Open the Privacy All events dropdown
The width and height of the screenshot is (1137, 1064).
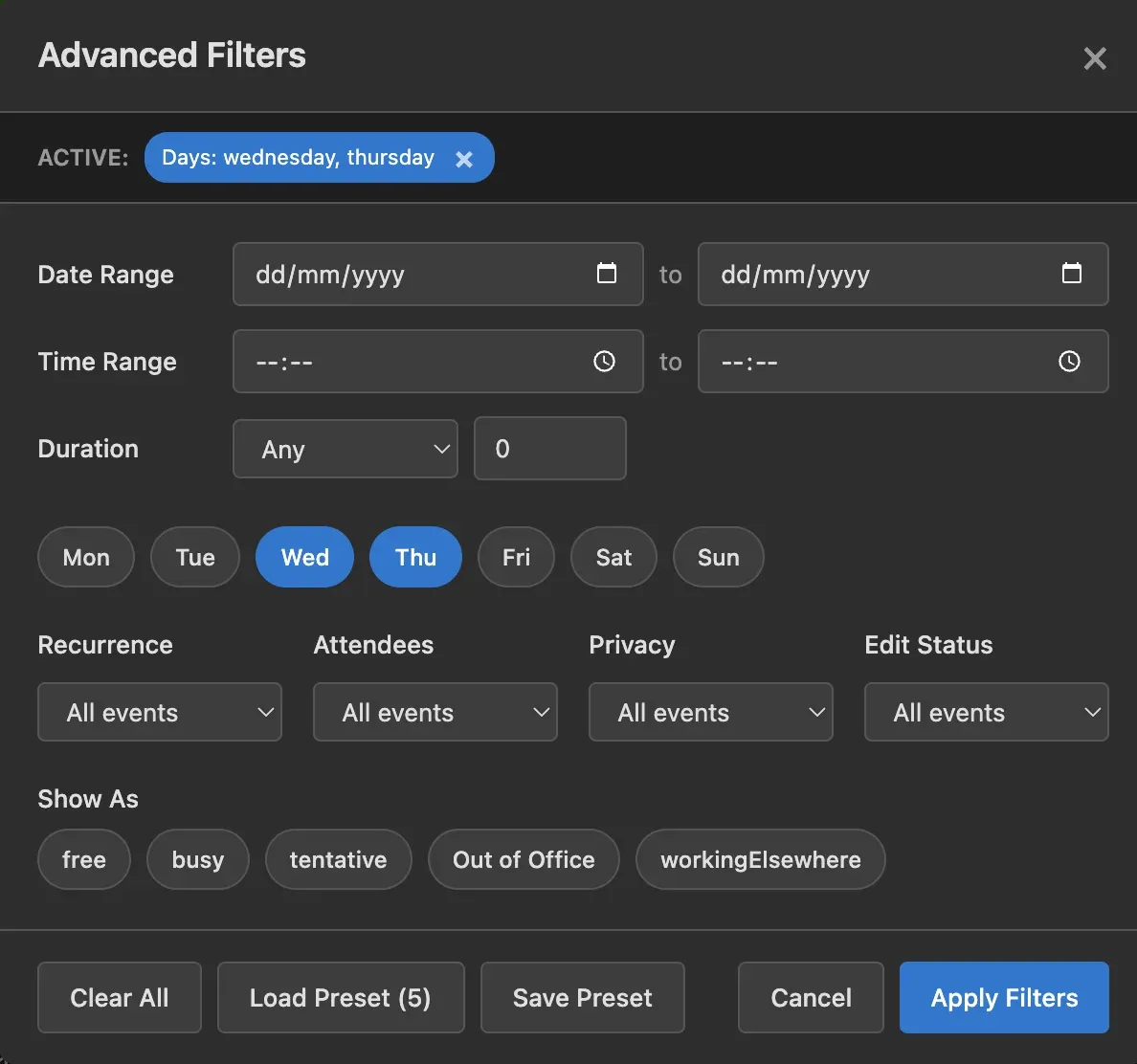pyautogui.click(x=710, y=712)
